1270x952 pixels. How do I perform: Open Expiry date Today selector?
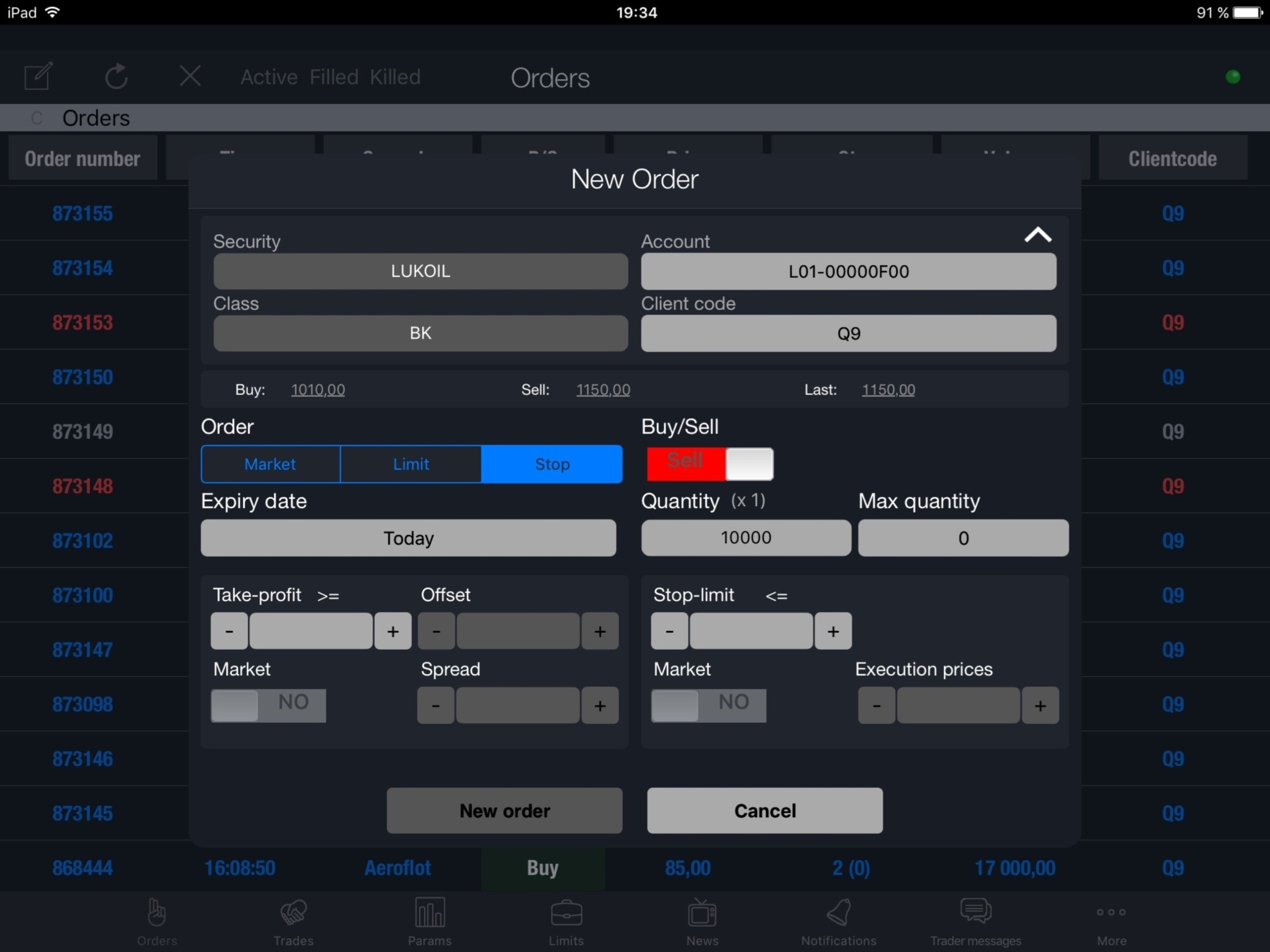click(x=408, y=538)
